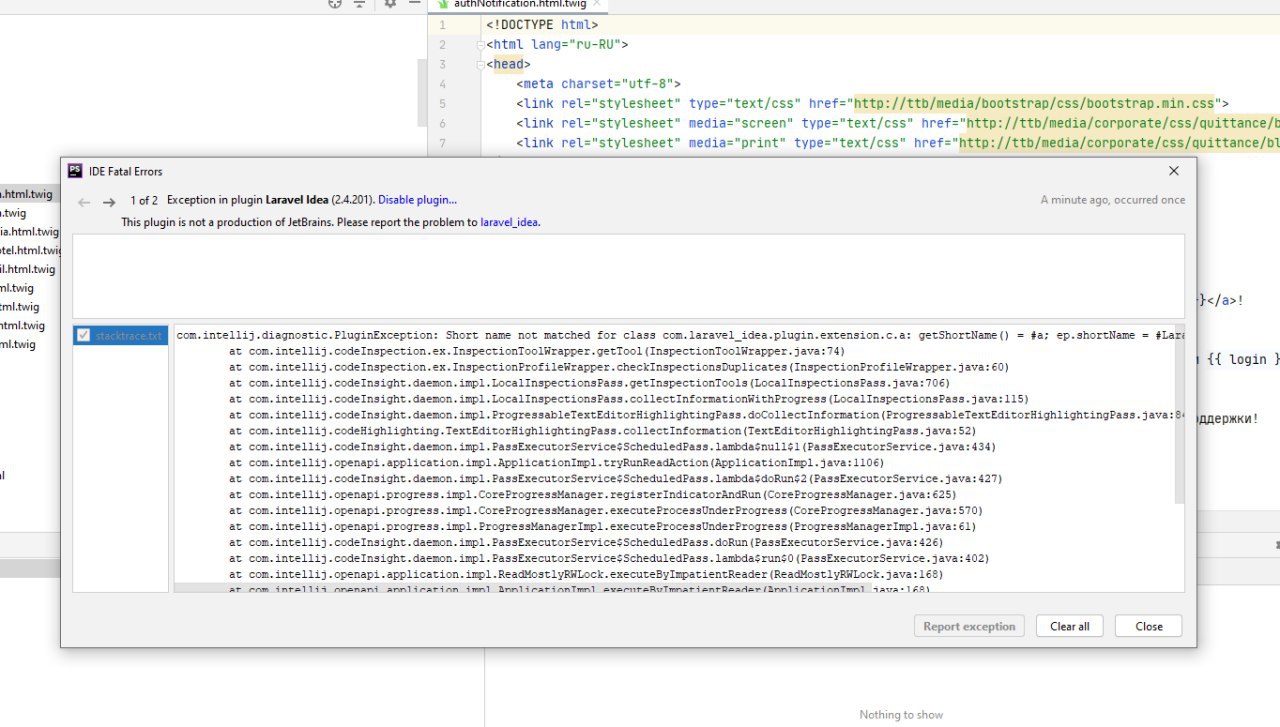The height and width of the screenshot is (727, 1280).
Task: Select the stacktrace.txt attachment row
Action: (x=120, y=335)
